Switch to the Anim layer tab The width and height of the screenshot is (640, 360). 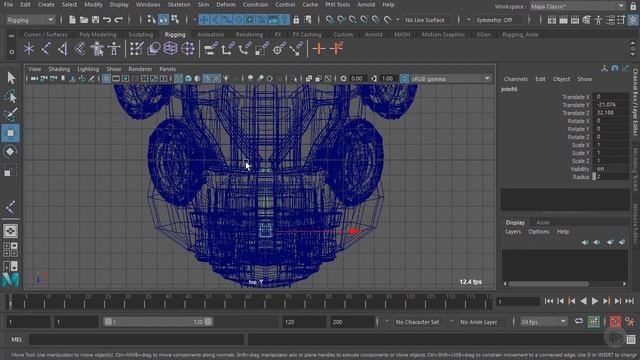click(542, 222)
